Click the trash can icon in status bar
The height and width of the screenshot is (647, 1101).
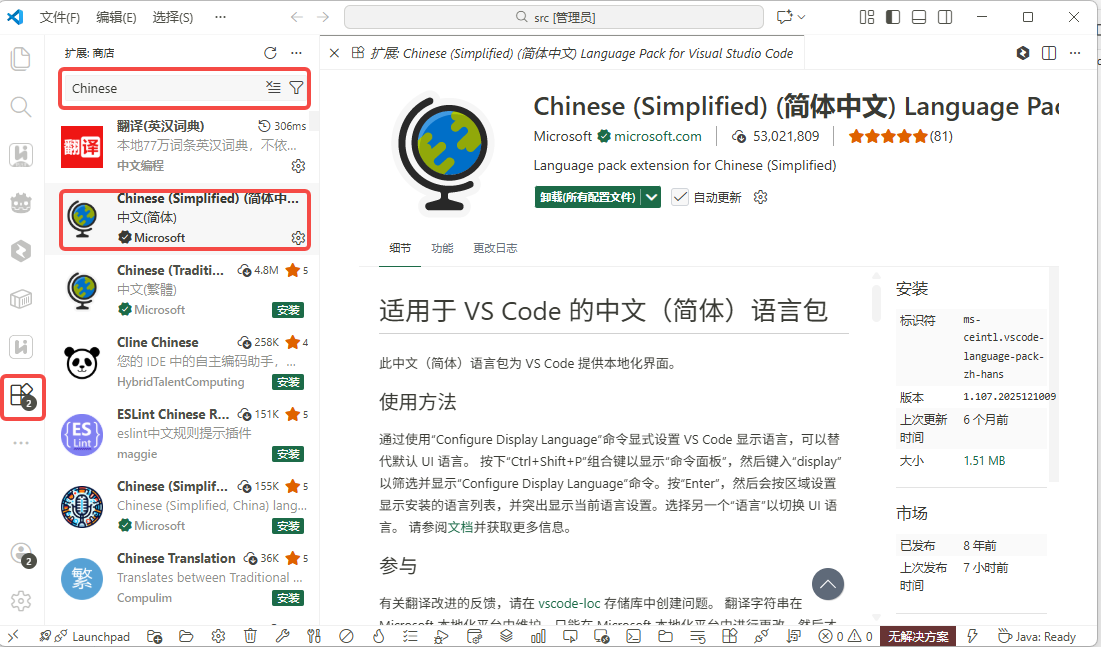click(250, 636)
